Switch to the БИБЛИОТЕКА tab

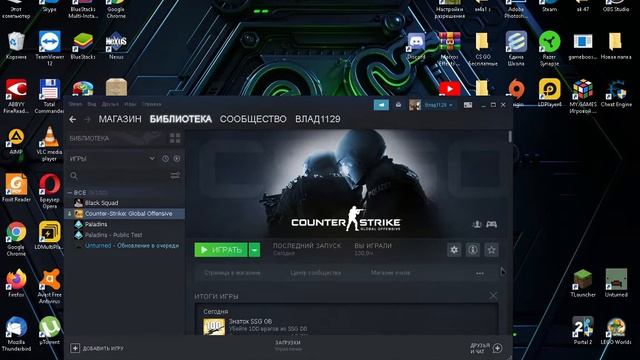[x=181, y=119]
